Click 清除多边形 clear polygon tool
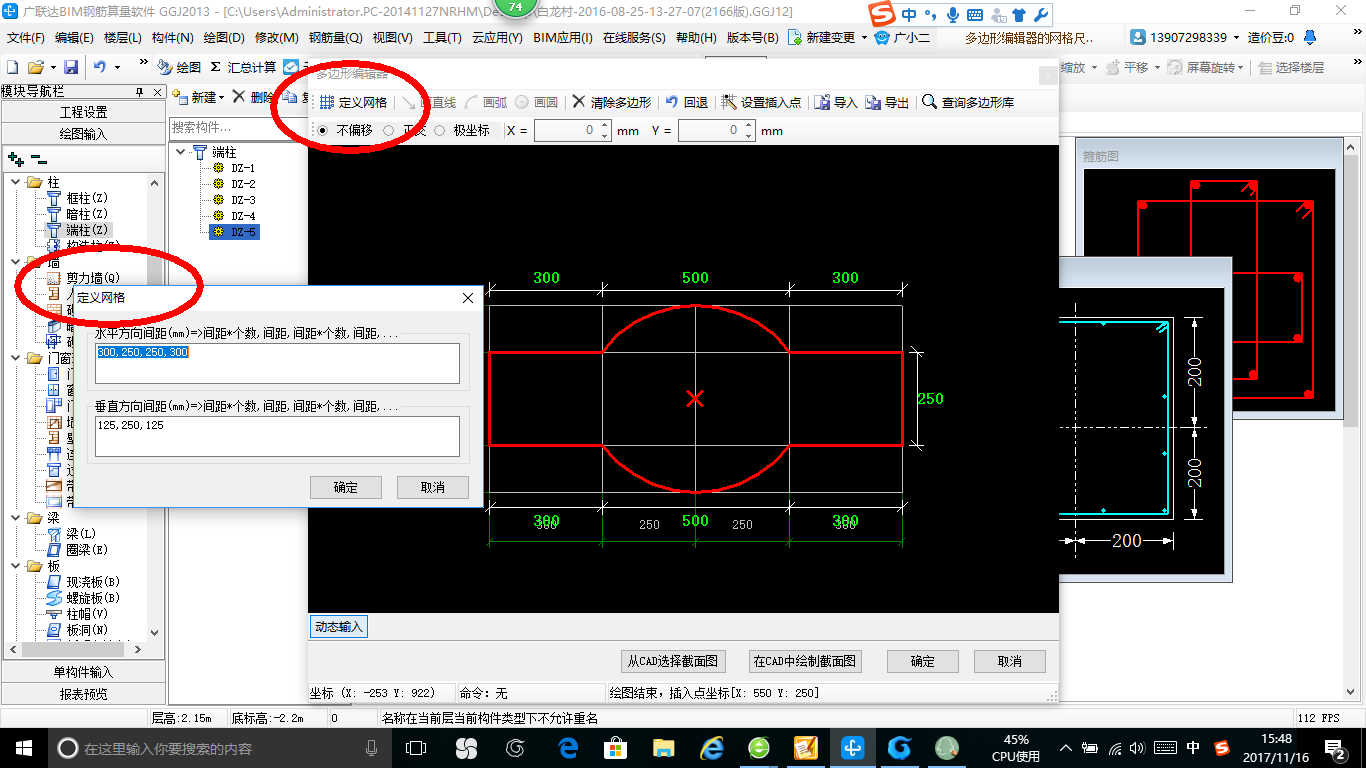This screenshot has height=768, width=1366. [612, 102]
